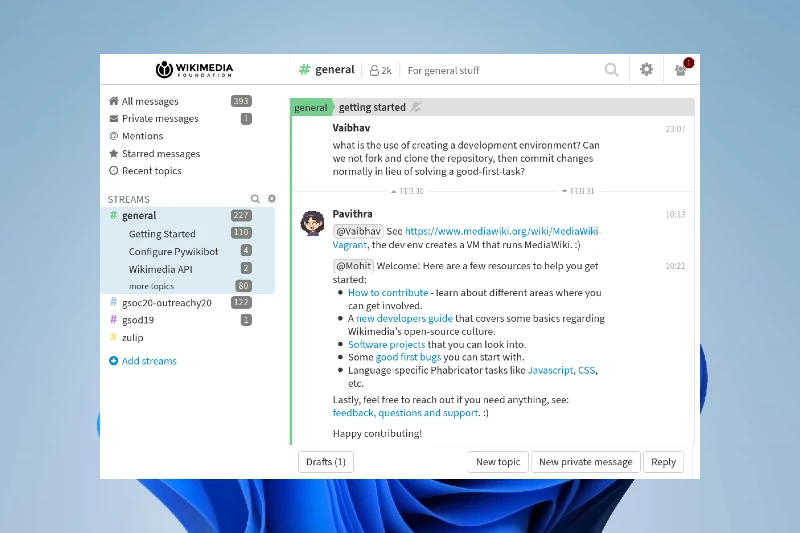Image resolution: width=800 pixels, height=533 pixels.
Task: Click the general stream title in header
Action: pyautogui.click(x=335, y=69)
